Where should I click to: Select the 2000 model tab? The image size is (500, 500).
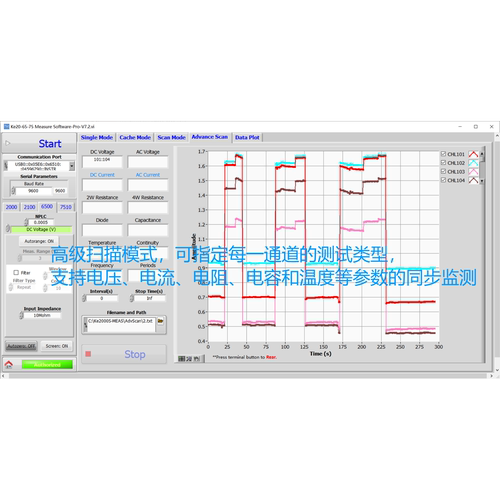[x=11, y=207]
